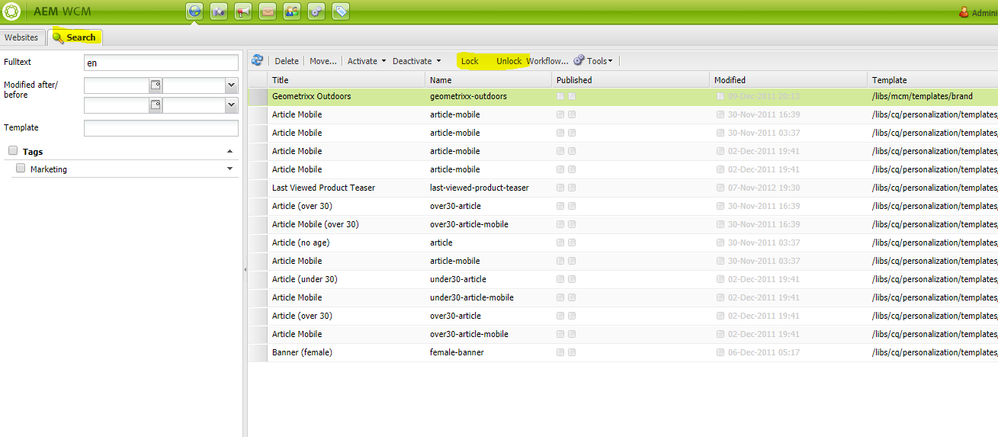
Task: Check the Tags checkbox
Action: click(13, 151)
